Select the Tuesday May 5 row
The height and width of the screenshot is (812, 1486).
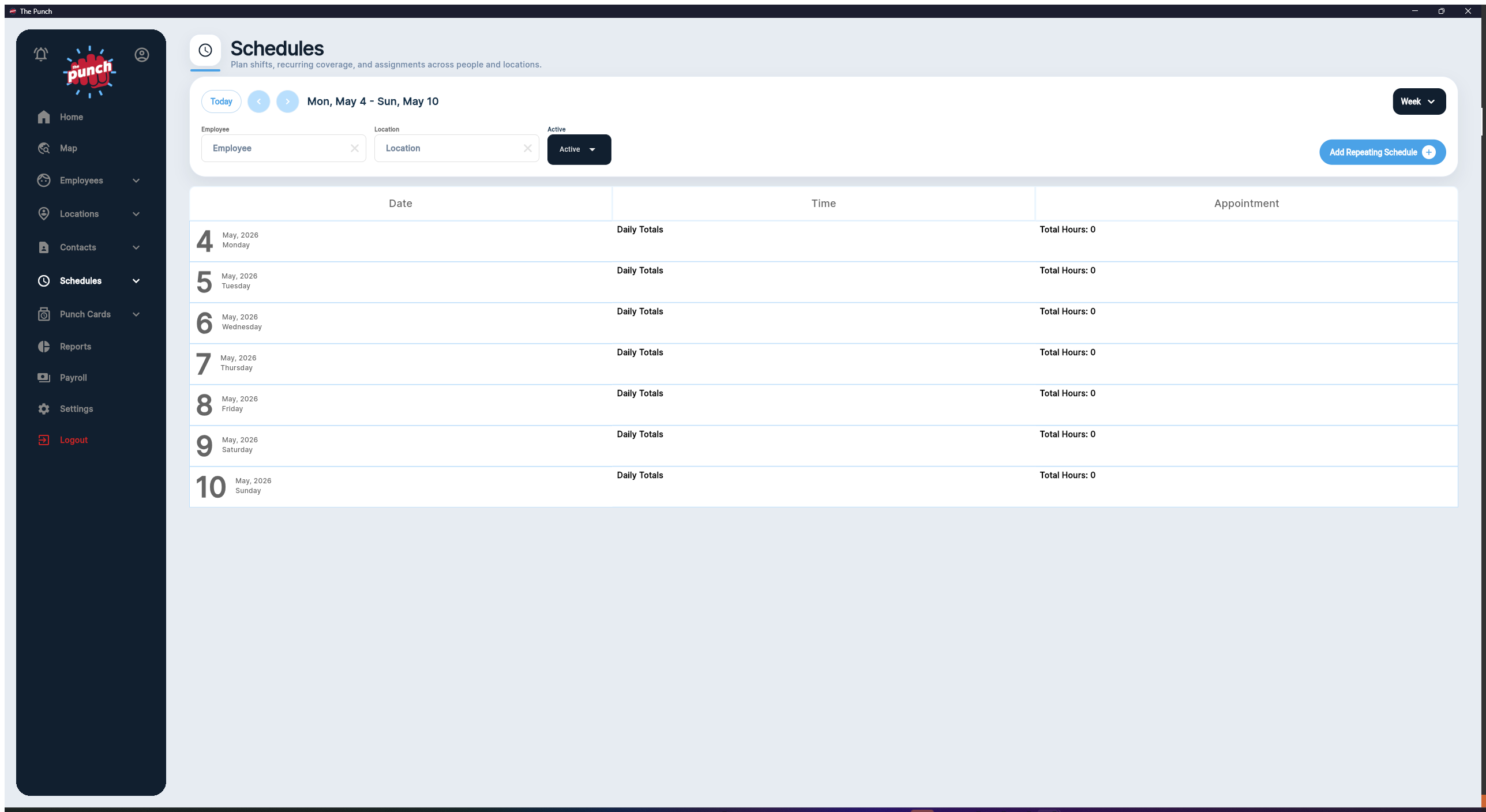[824, 282]
